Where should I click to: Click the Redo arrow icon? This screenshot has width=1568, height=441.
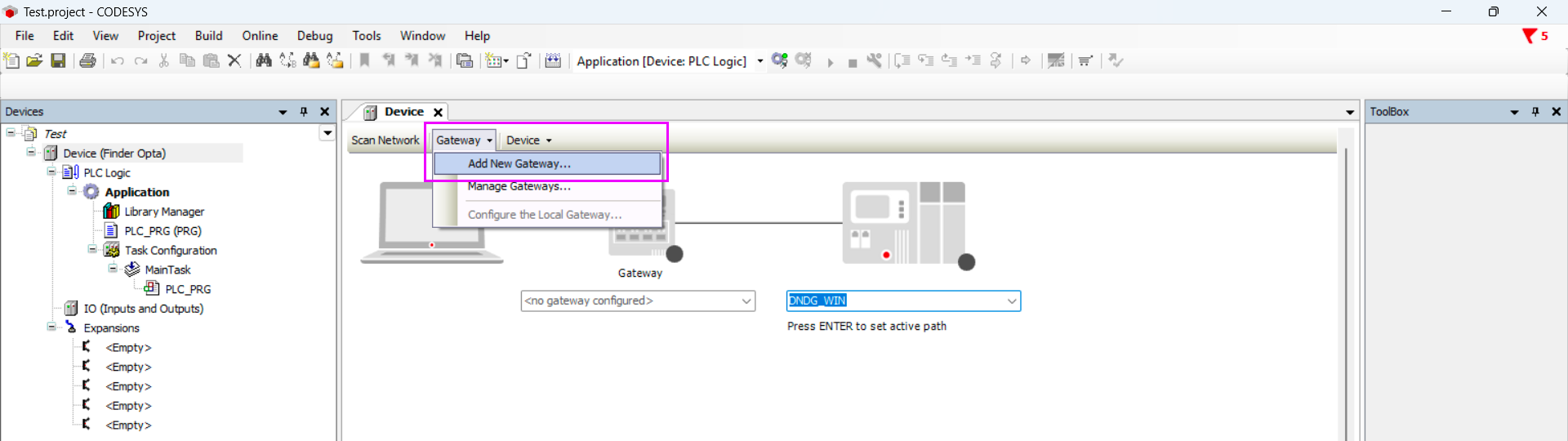[x=140, y=60]
